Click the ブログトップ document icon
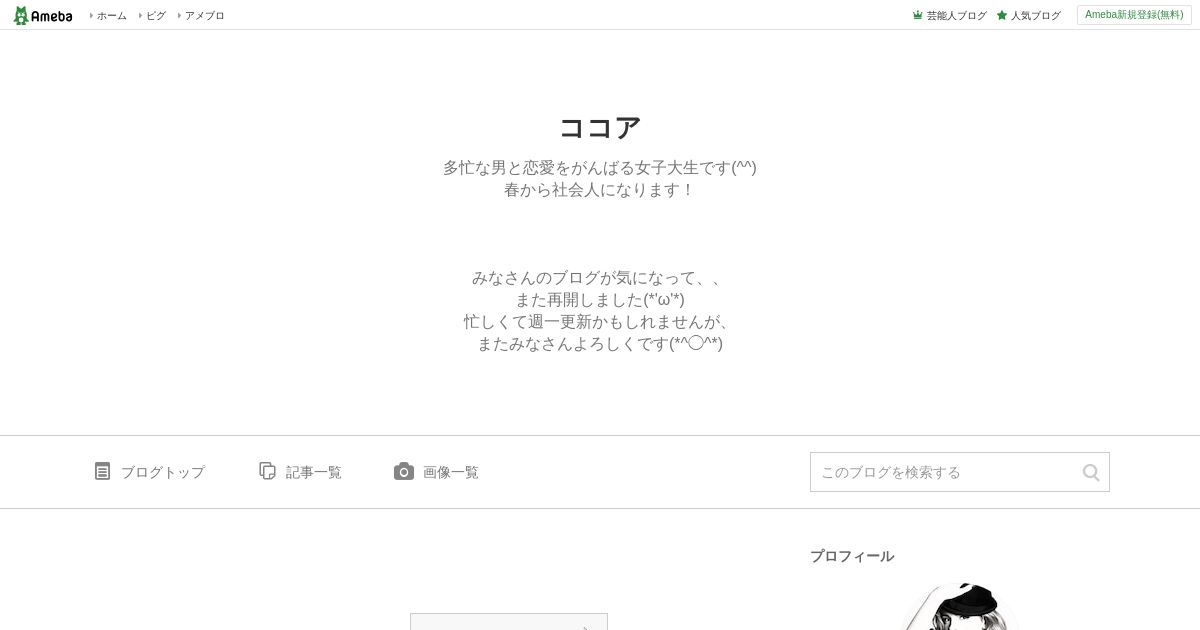The height and width of the screenshot is (630, 1200). (102, 471)
